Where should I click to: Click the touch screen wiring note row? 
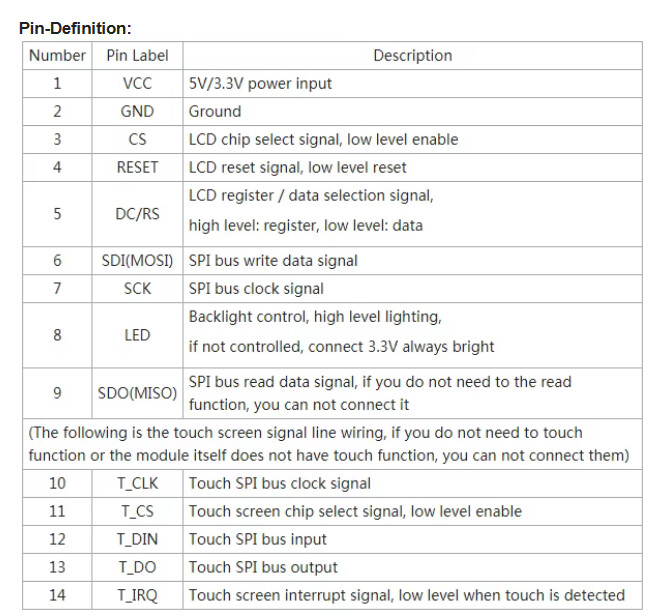click(332, 444)
